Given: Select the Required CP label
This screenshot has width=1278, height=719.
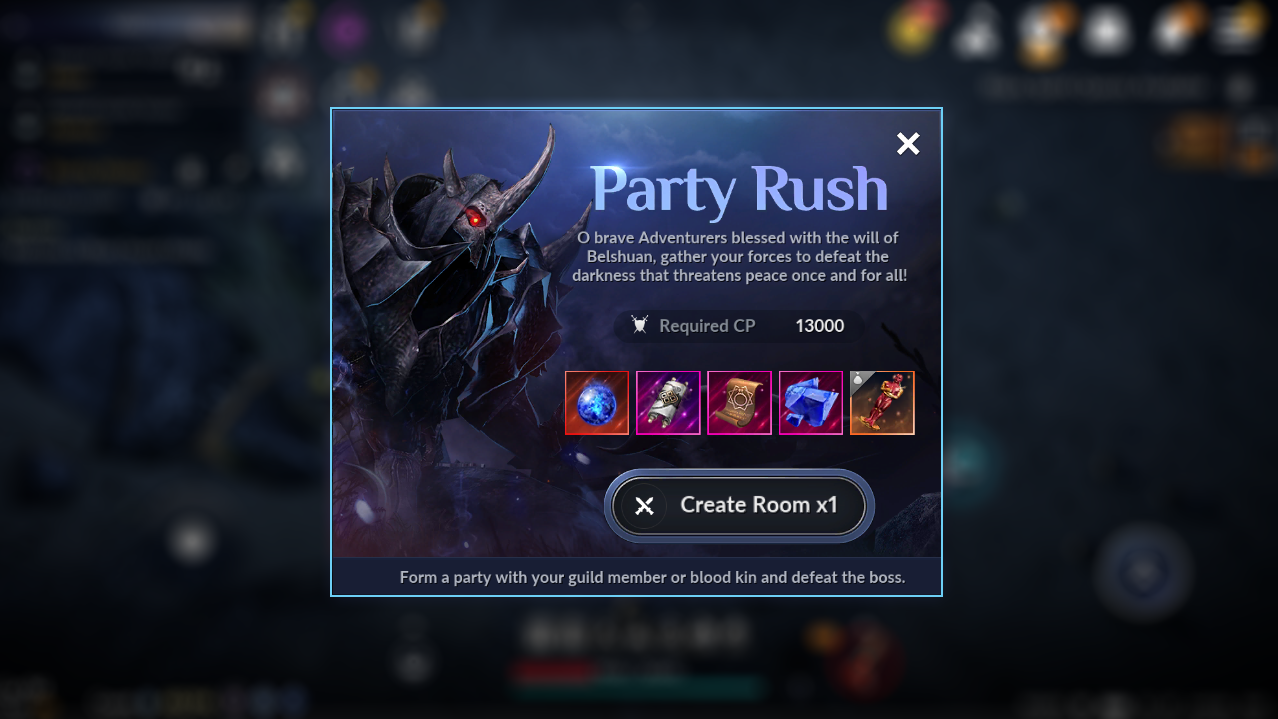Looking at the screenshot, I should (707, 325).
